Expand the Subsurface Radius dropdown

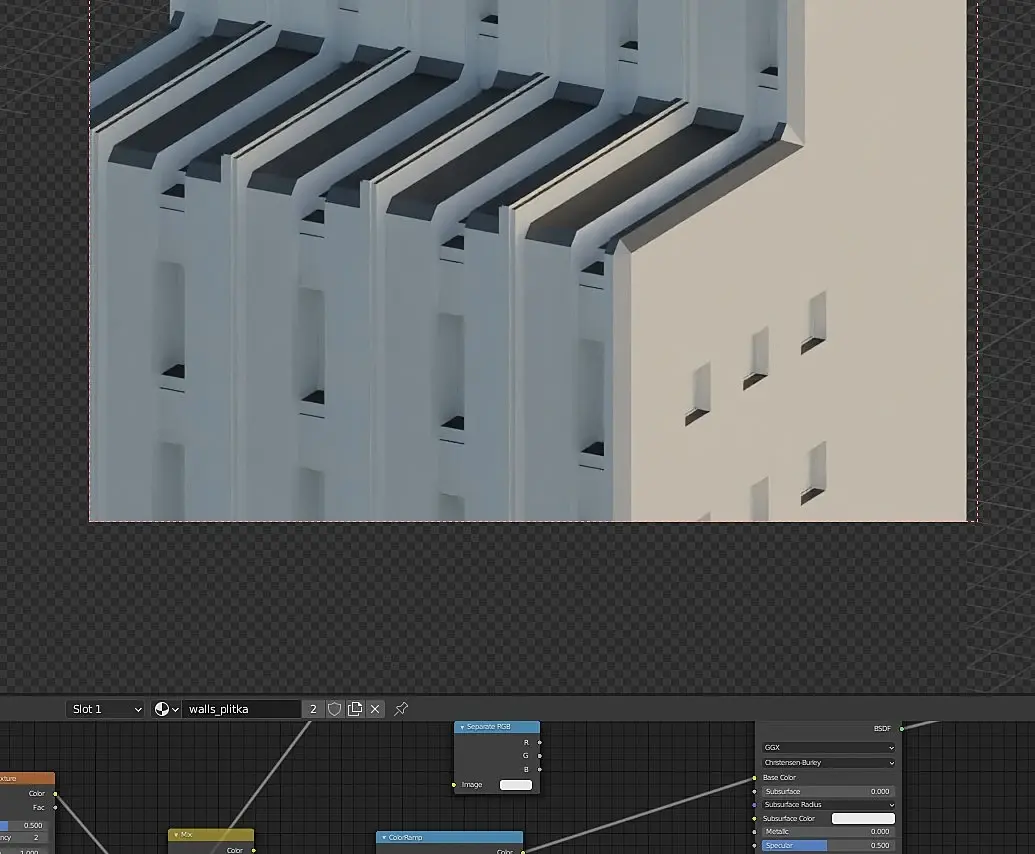click(x=829, y=805)
